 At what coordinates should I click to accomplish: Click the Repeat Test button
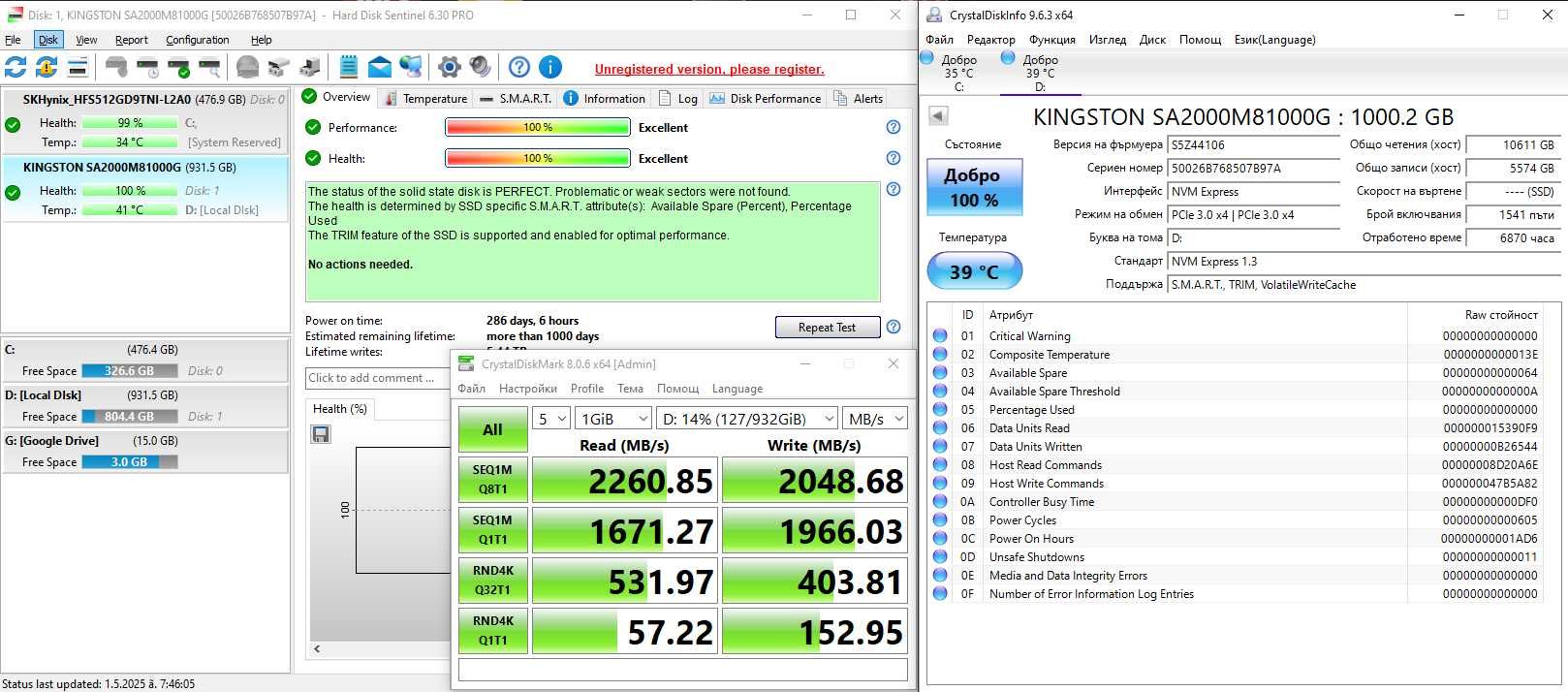pyautogui.click(x=827, y=328)
